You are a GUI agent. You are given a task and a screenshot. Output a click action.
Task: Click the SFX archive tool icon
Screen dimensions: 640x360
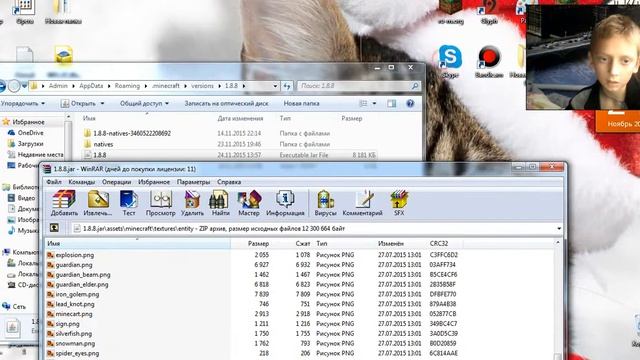[399, 203]
